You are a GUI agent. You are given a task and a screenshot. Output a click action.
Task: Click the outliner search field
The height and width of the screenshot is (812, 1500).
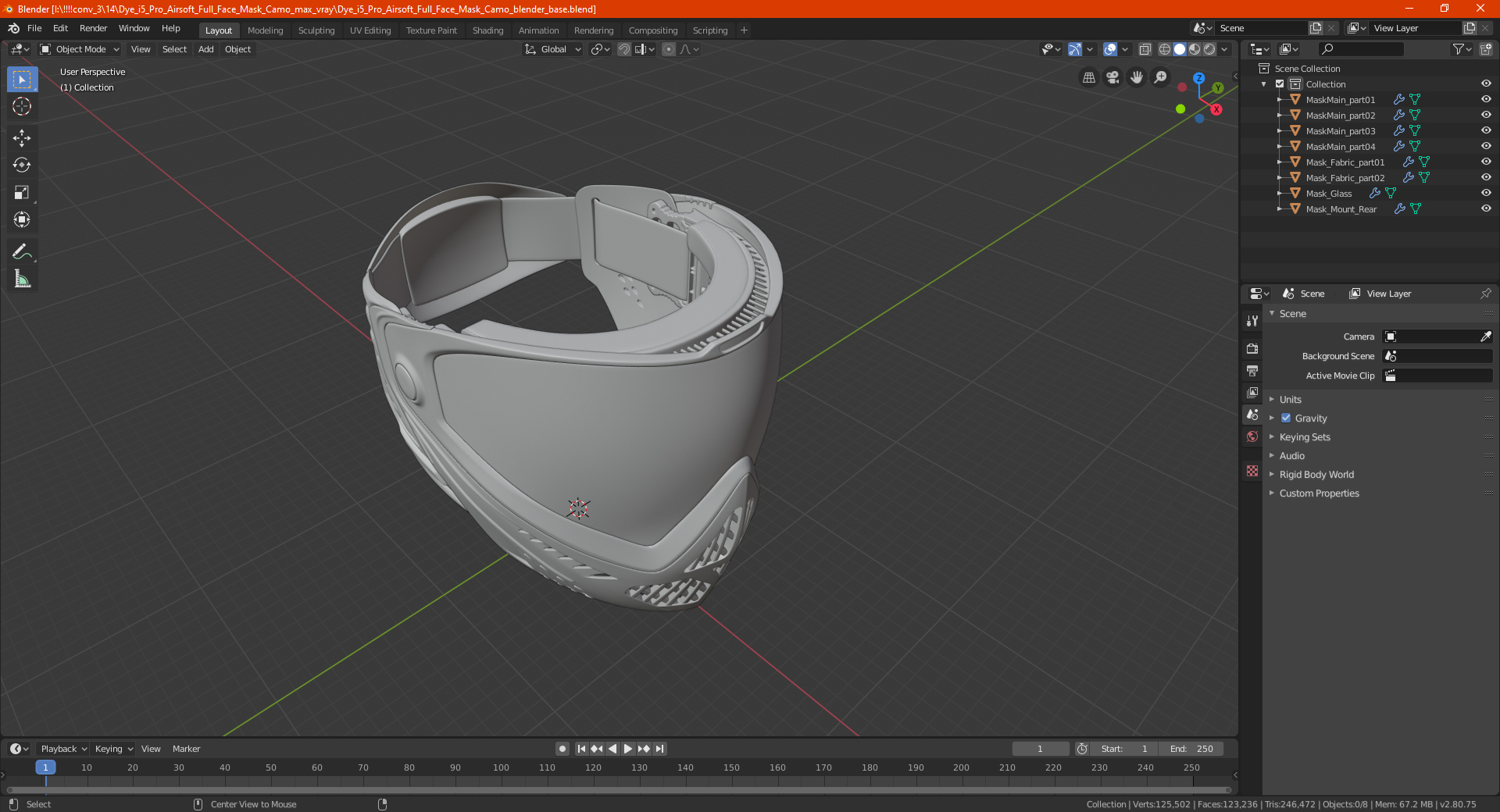click(1360, 49)
